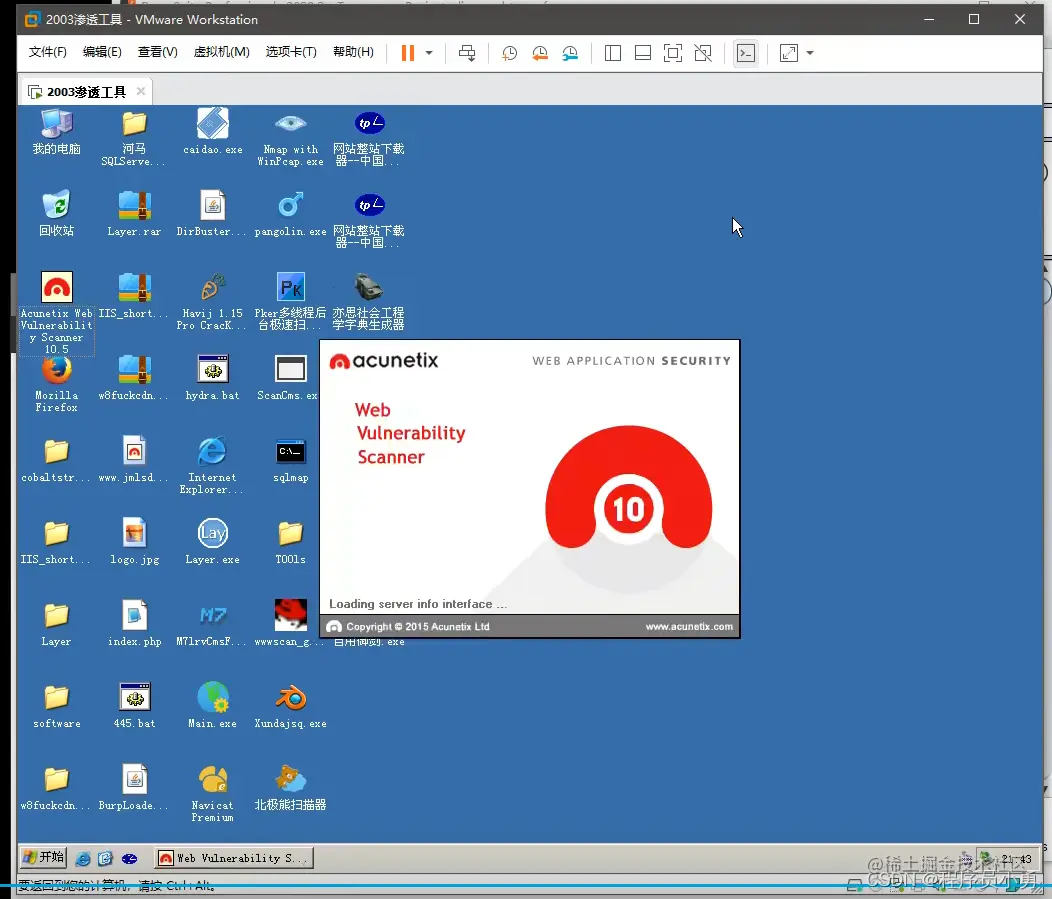Click the Acunetix logo on splash screen
Viewport: 1052px width, 899px height.
(383, 361)
